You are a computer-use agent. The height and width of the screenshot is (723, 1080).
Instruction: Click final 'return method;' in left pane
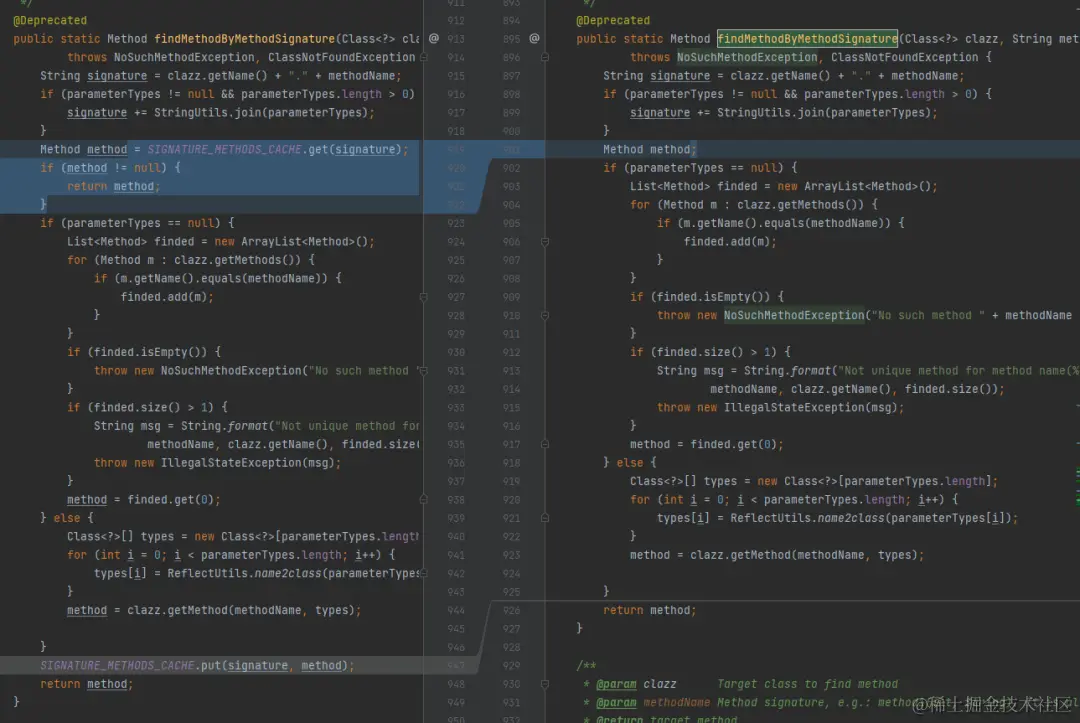coord(87,684)
